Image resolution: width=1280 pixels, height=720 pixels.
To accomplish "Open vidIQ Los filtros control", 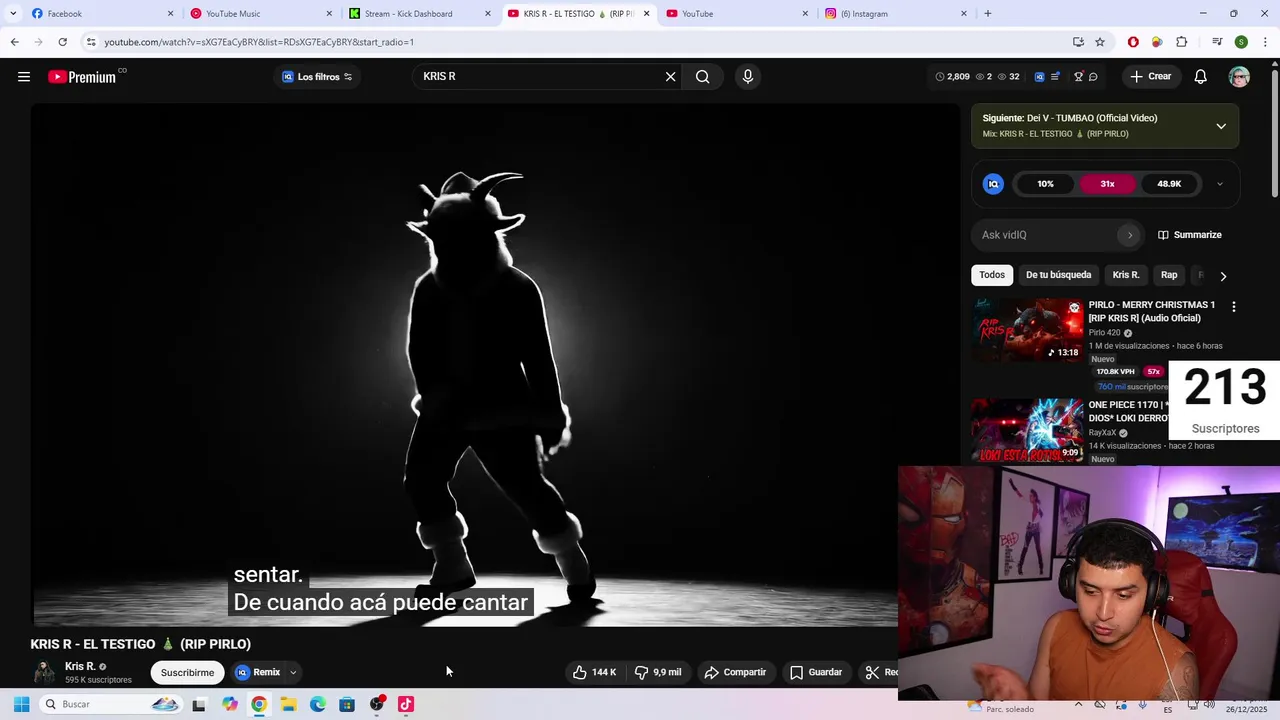I will coord(317,77).
